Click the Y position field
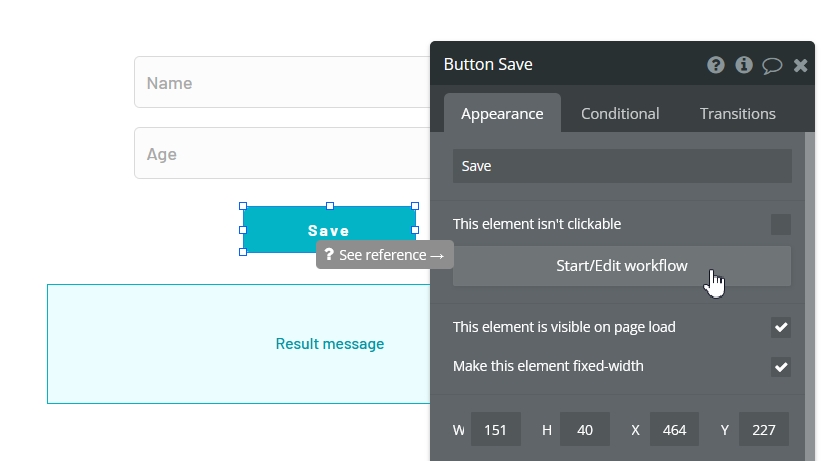 pyautogui.click(x=763, y=430)
